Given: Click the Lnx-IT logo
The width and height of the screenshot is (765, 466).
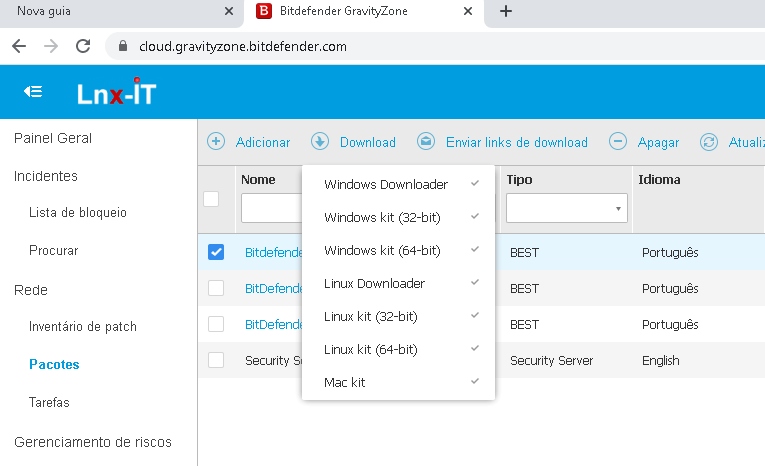Looking at the screenshot, I should coord(117,92).
